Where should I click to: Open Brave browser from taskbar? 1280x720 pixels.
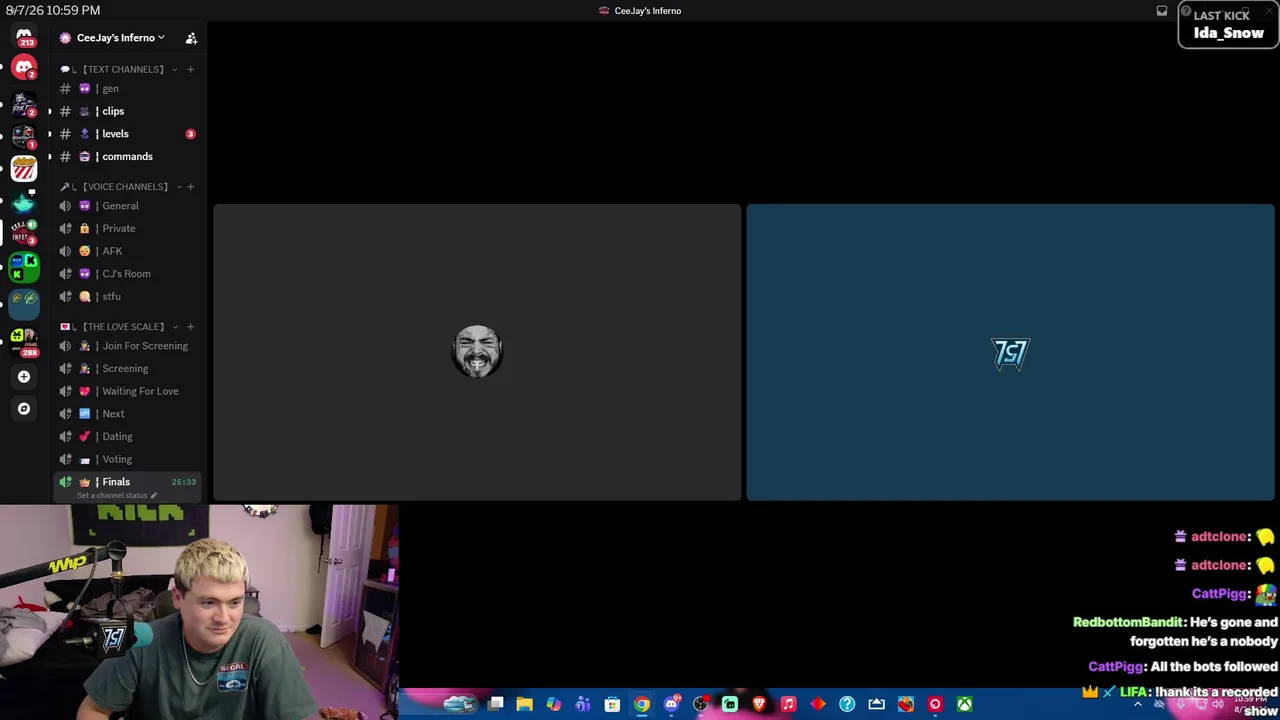coord(759,705)
